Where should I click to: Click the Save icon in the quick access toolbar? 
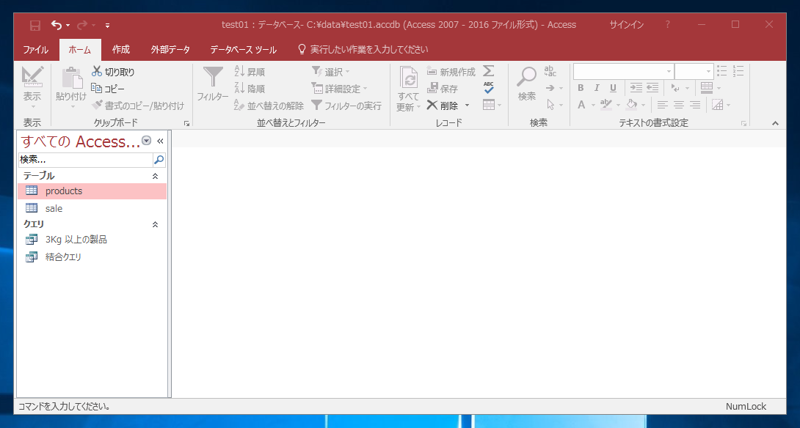(35, 25)
